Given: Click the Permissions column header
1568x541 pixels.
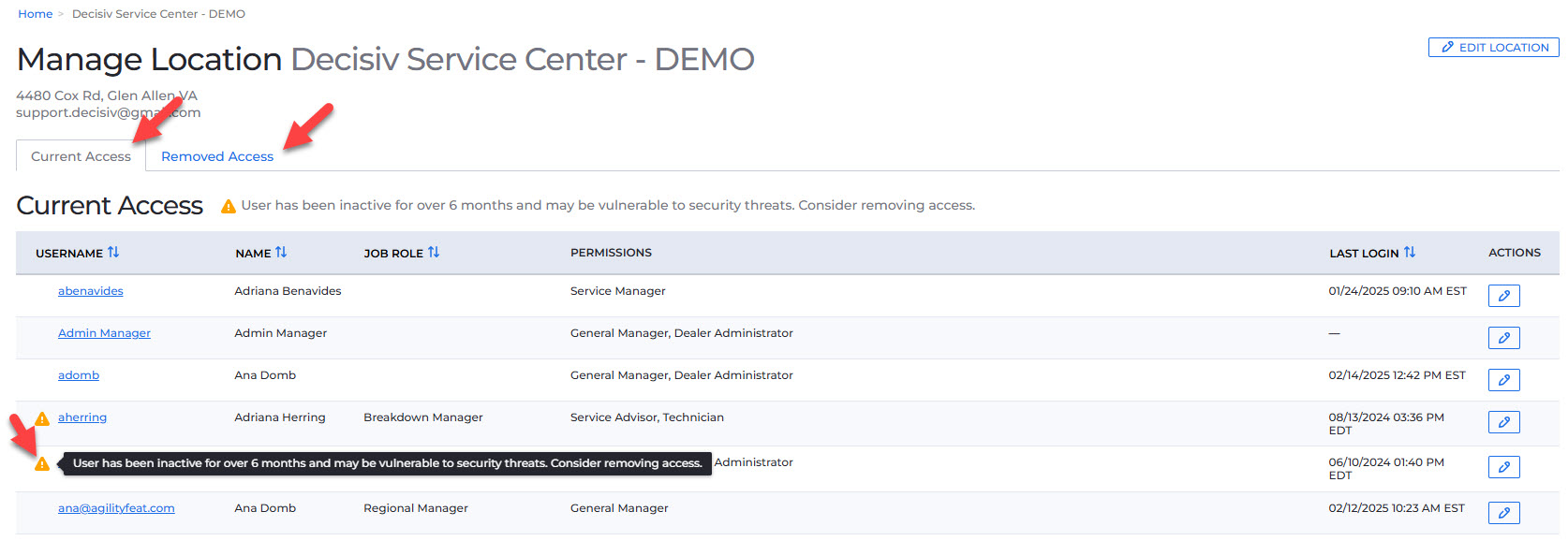Looking at the screenshot, I should 611,253.
